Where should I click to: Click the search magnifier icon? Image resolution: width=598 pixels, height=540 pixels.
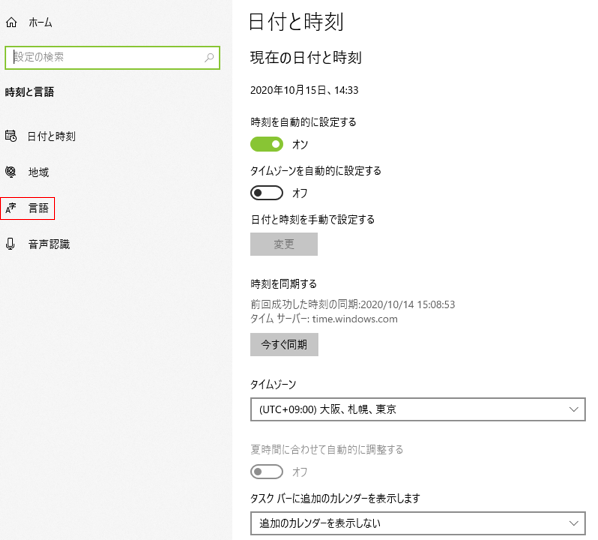(209, 58)
